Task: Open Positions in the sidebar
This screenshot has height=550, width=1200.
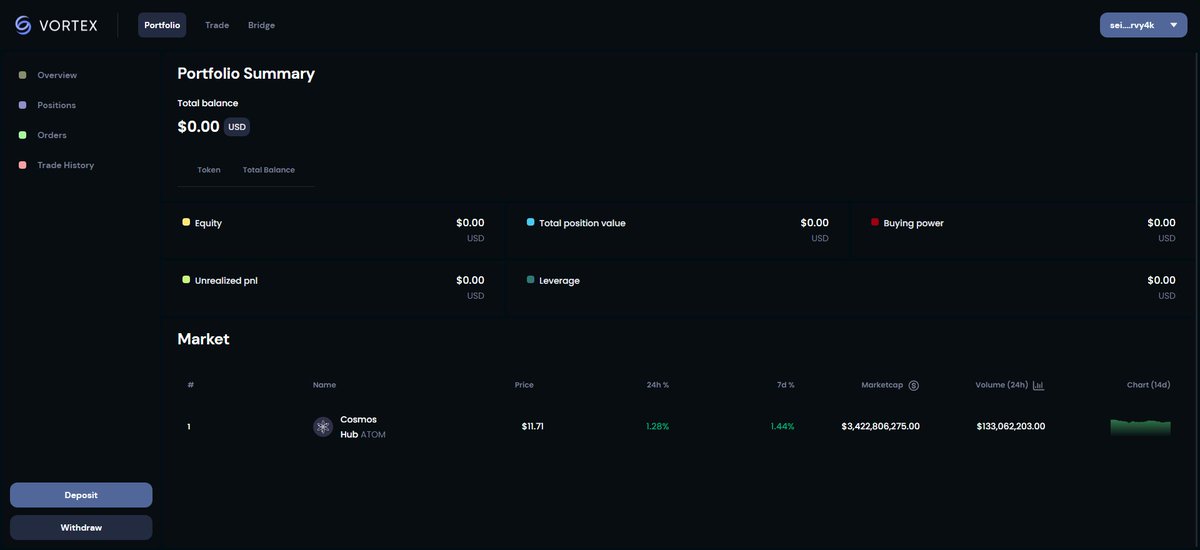Action: (56, 105)
